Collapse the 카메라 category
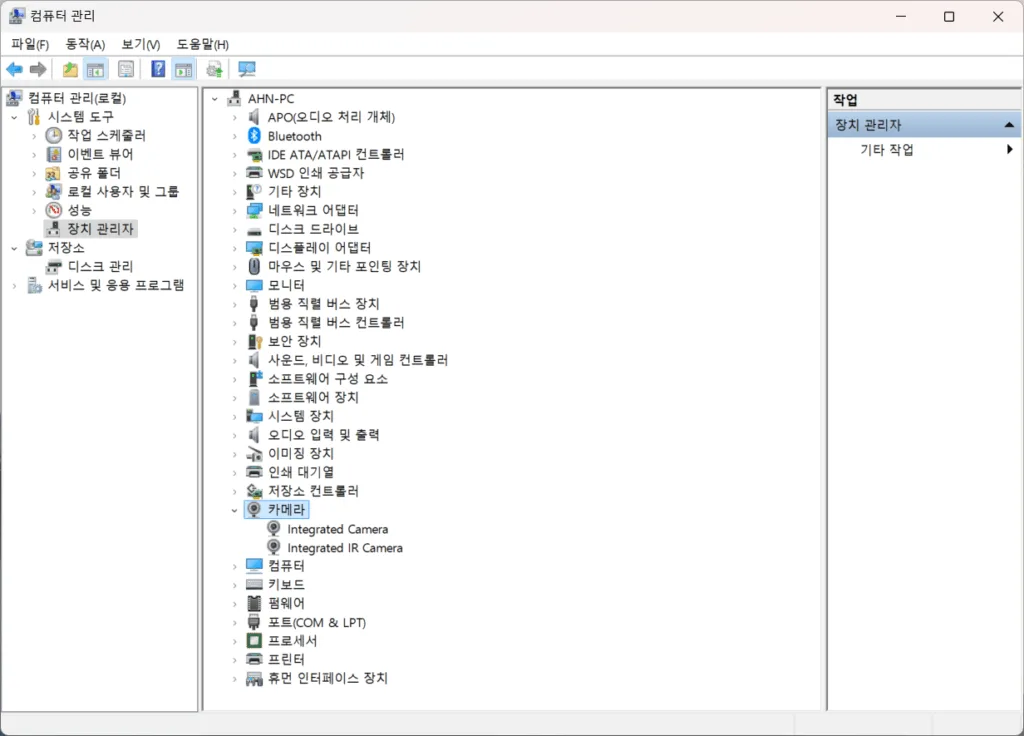 [x=234, y=510]
